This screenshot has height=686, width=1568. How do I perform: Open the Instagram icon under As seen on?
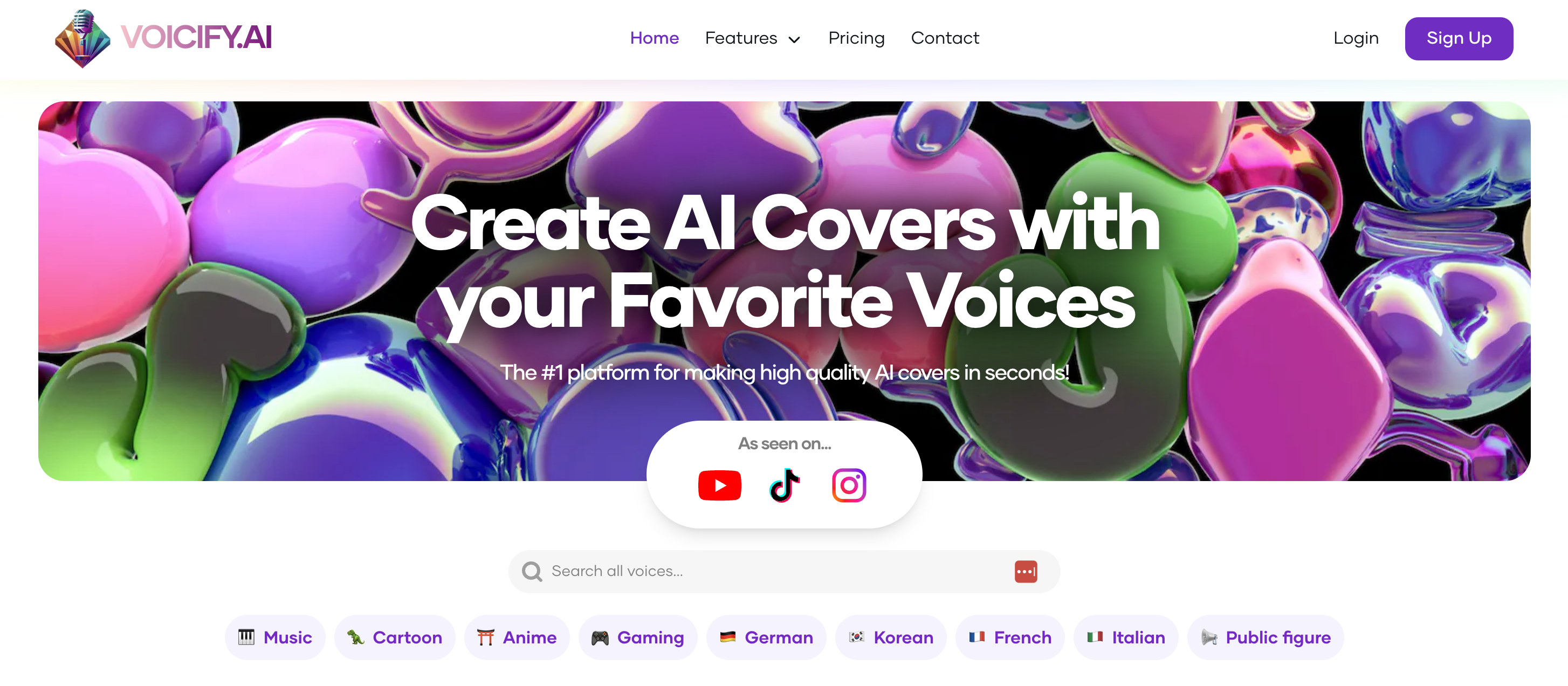pos(849,485)
